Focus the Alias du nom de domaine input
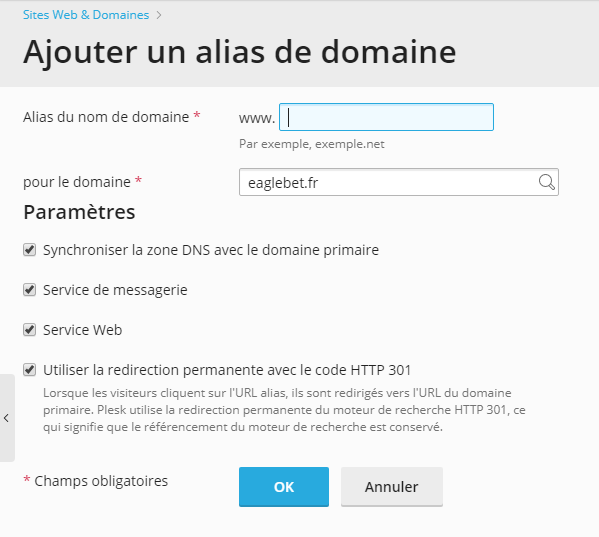Screen dimensions: 599x537 pos(386,117)
